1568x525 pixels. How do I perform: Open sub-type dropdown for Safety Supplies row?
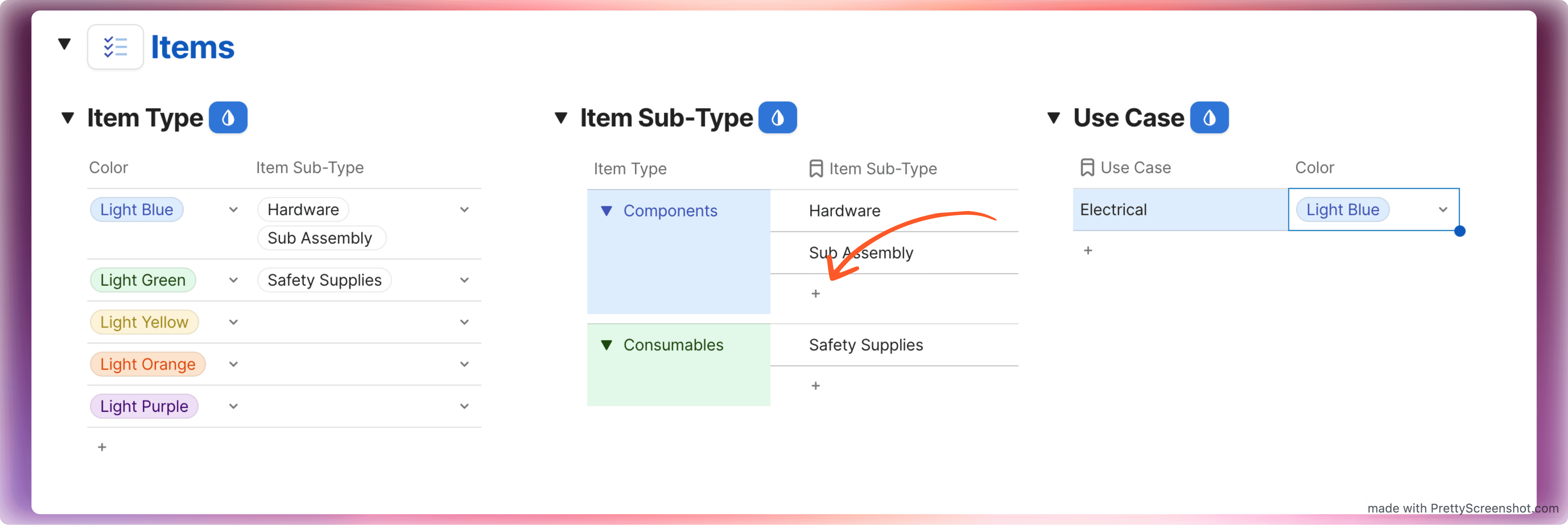464,281
